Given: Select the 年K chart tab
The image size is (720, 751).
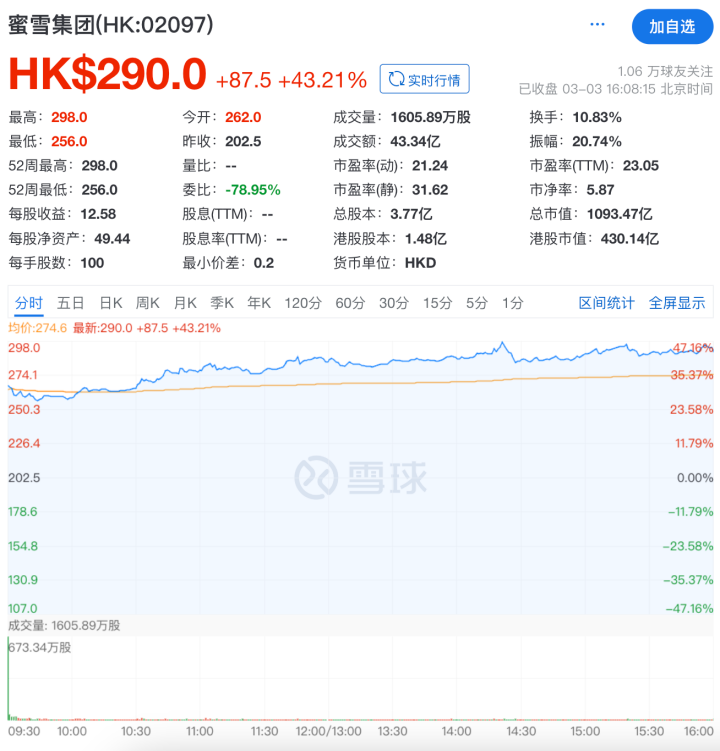Looking at the screenshot, I should 259,302.
